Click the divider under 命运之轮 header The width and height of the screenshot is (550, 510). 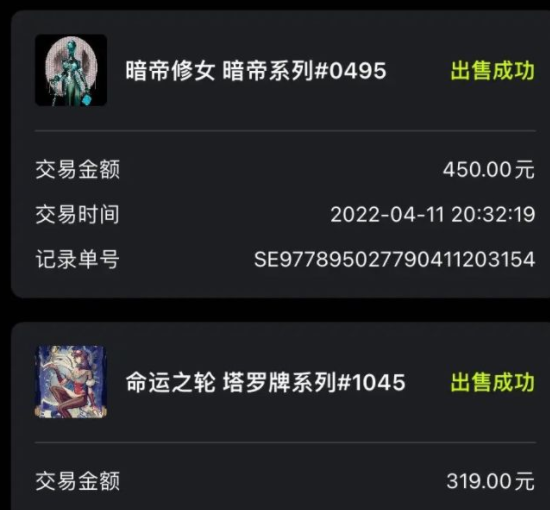coord(285,443)
